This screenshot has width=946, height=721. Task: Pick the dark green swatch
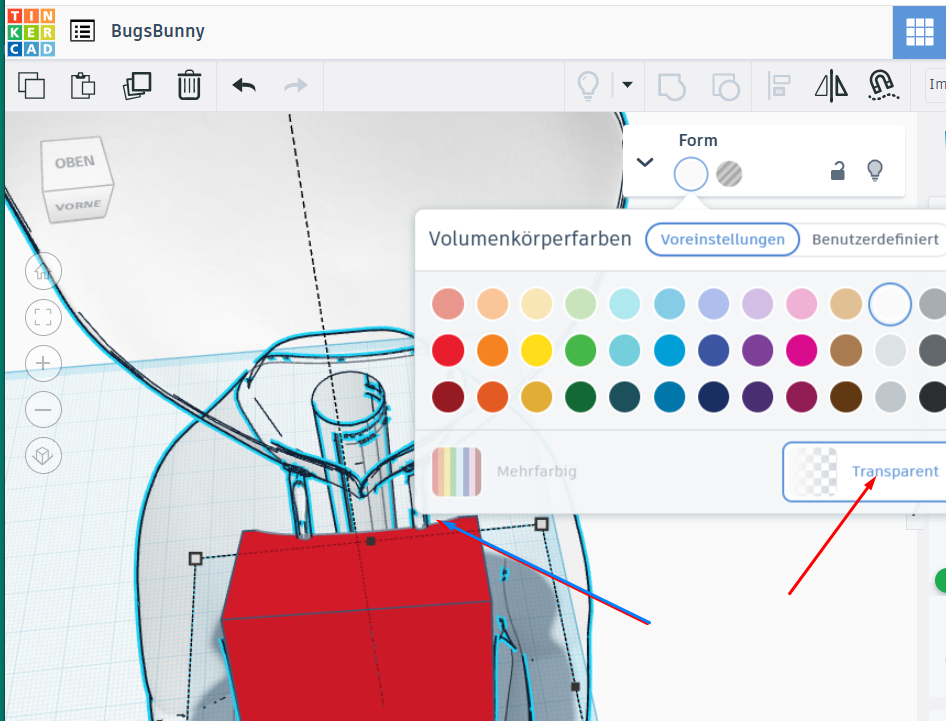(x=580, y=397)
